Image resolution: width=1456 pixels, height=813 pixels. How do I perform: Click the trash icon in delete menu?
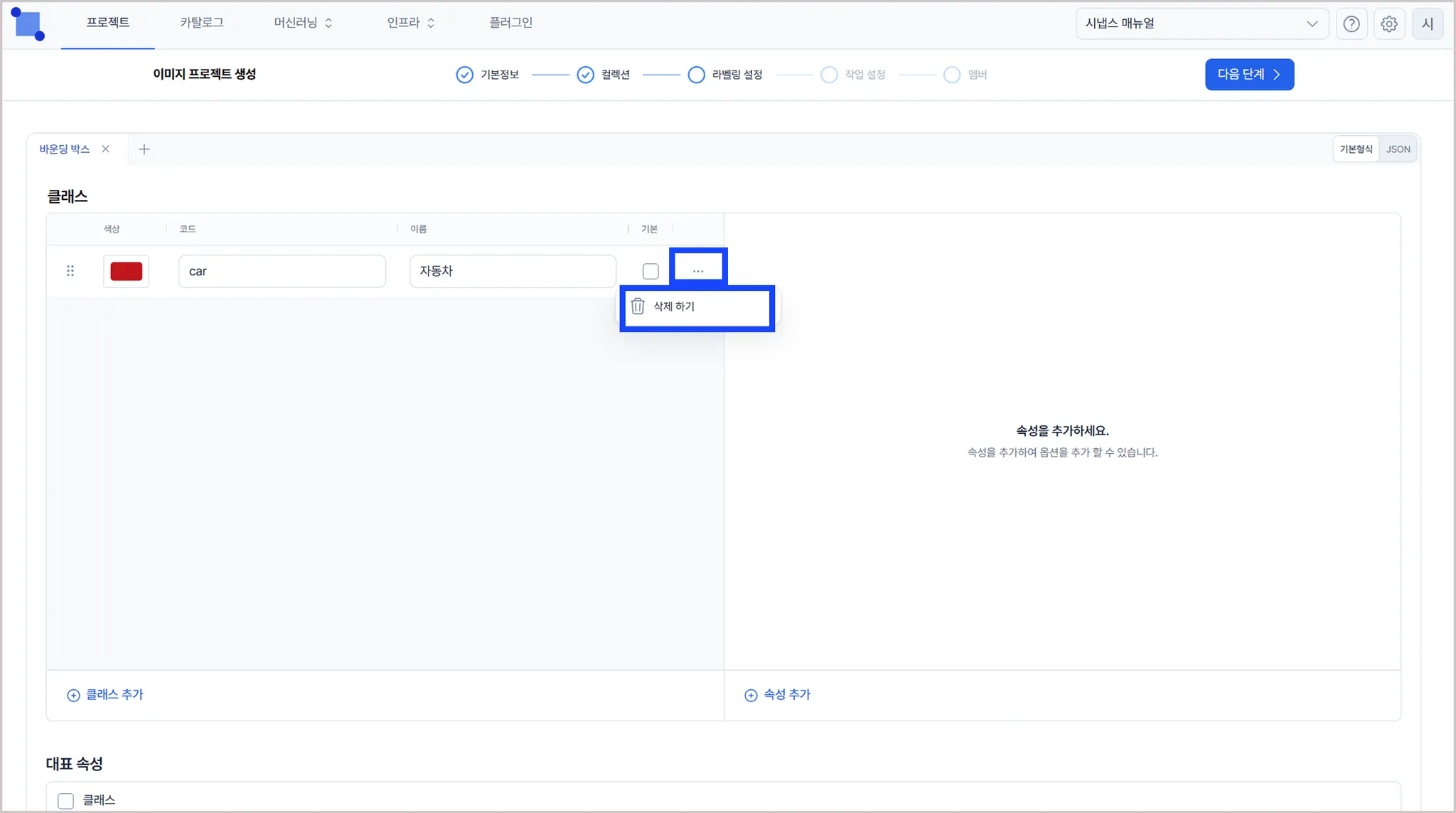pyautogui.click(x=638, y=306)
